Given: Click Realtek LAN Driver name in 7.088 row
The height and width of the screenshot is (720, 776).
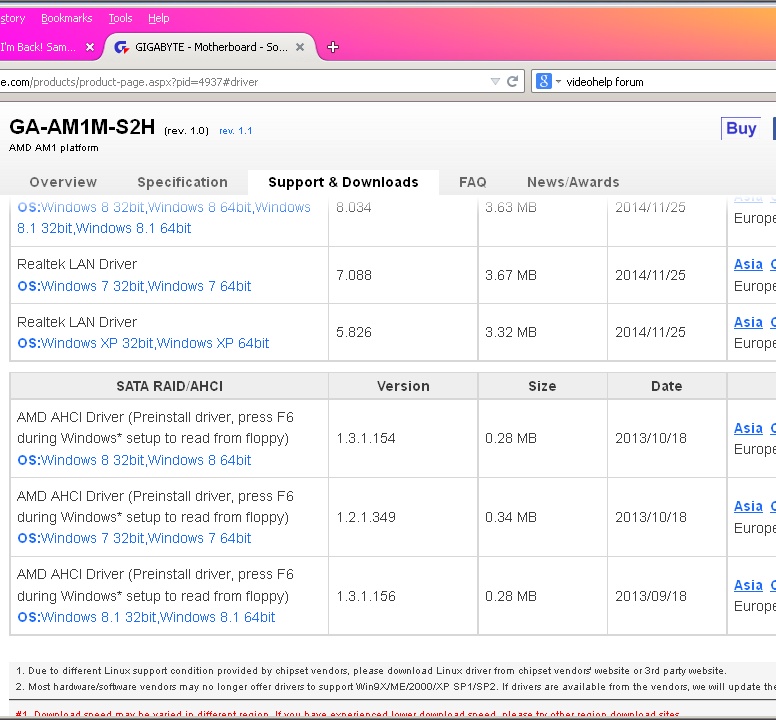Looking at the screenshot, I should 77,264.
